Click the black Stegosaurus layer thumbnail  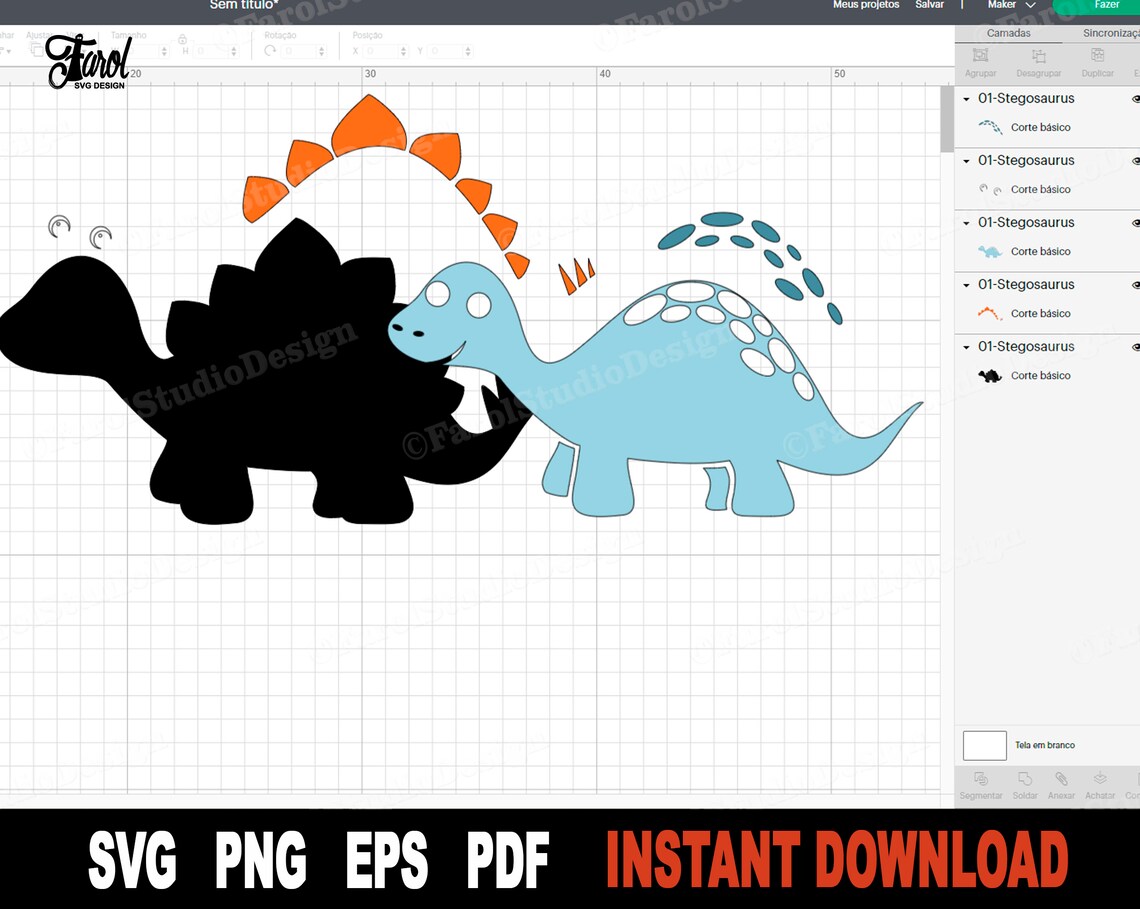(x=990, y=375)
